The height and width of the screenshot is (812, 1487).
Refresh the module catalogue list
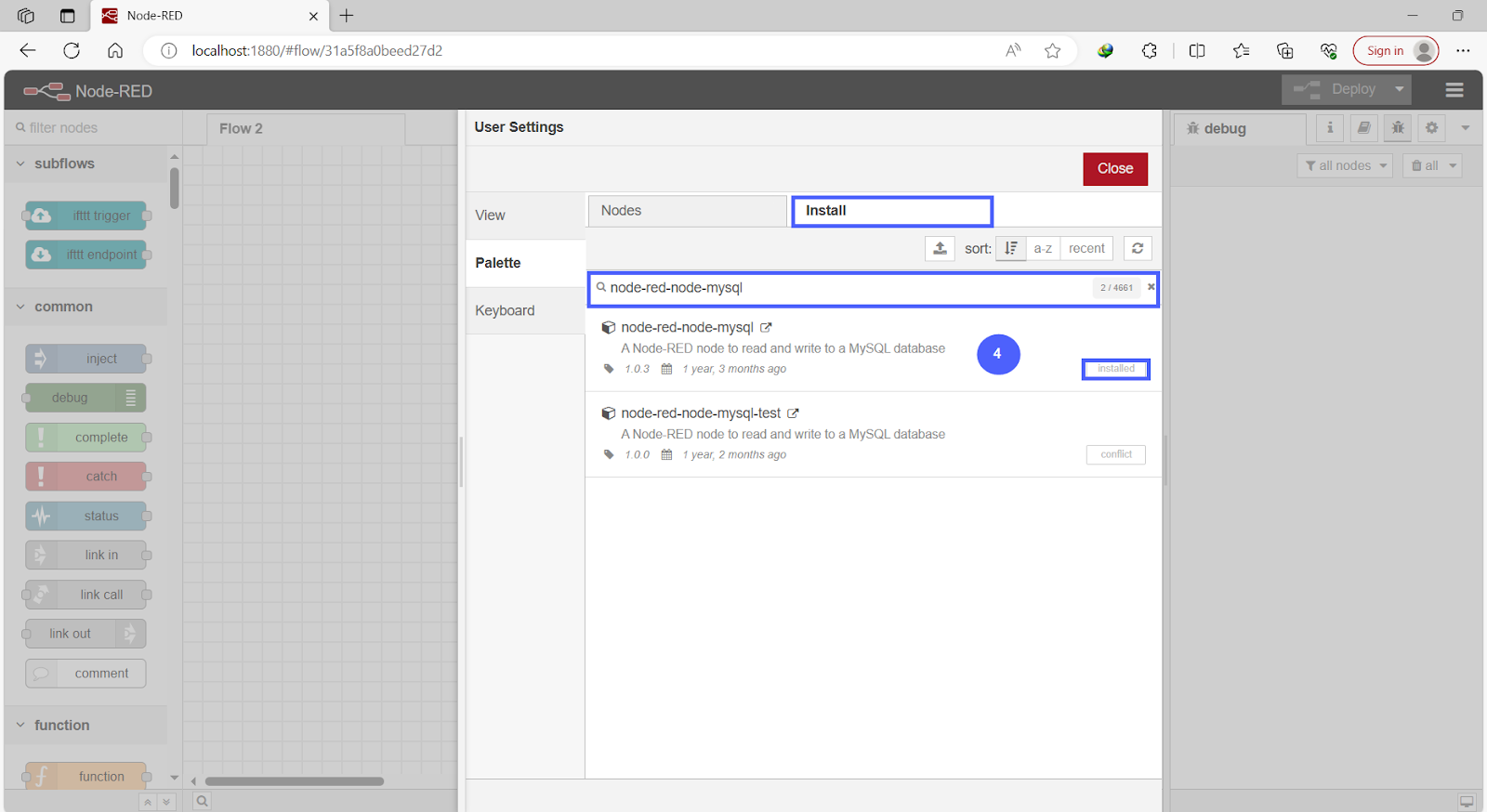(1138, 248)
